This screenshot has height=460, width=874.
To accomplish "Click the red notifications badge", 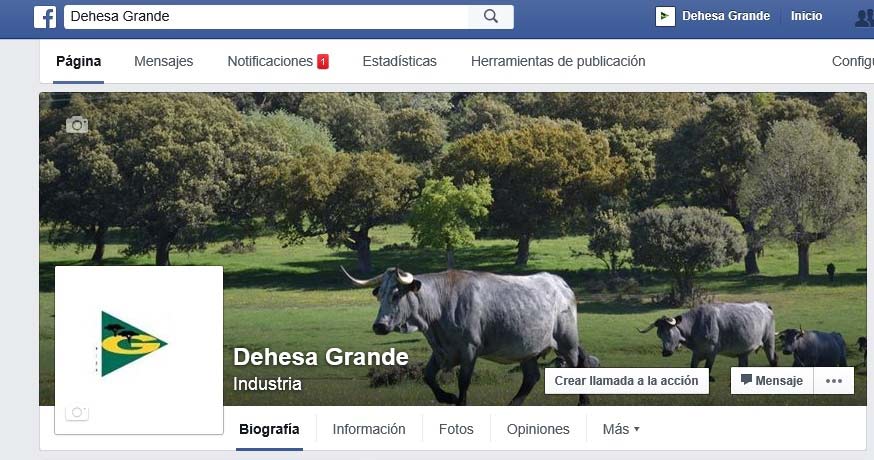I will [x=323, y=61].
